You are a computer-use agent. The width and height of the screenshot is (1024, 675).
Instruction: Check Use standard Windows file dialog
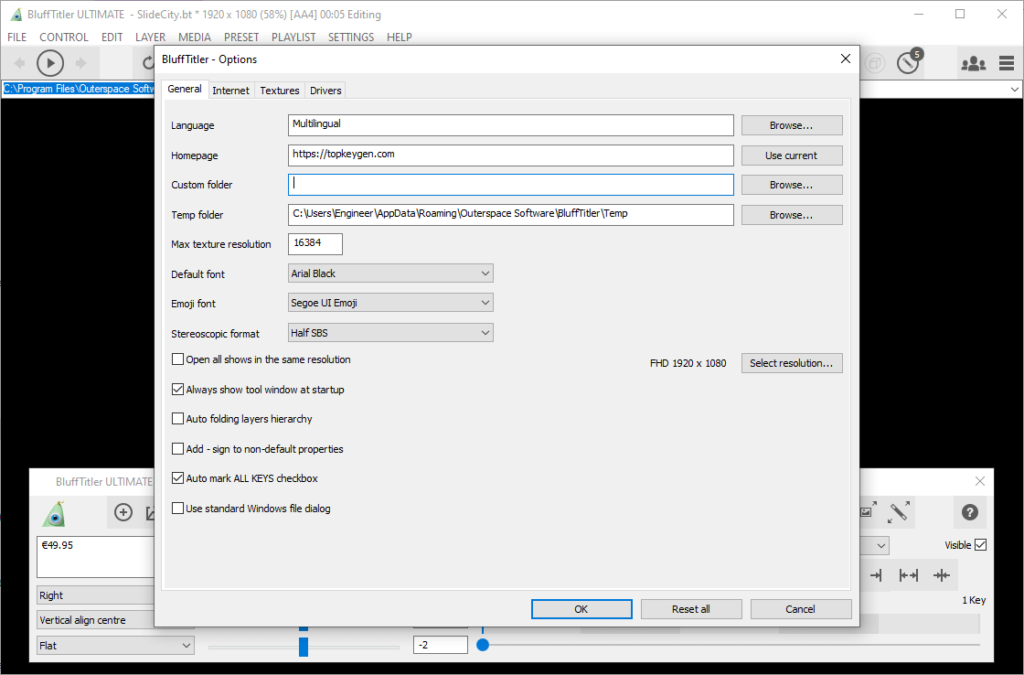[178, 508]
